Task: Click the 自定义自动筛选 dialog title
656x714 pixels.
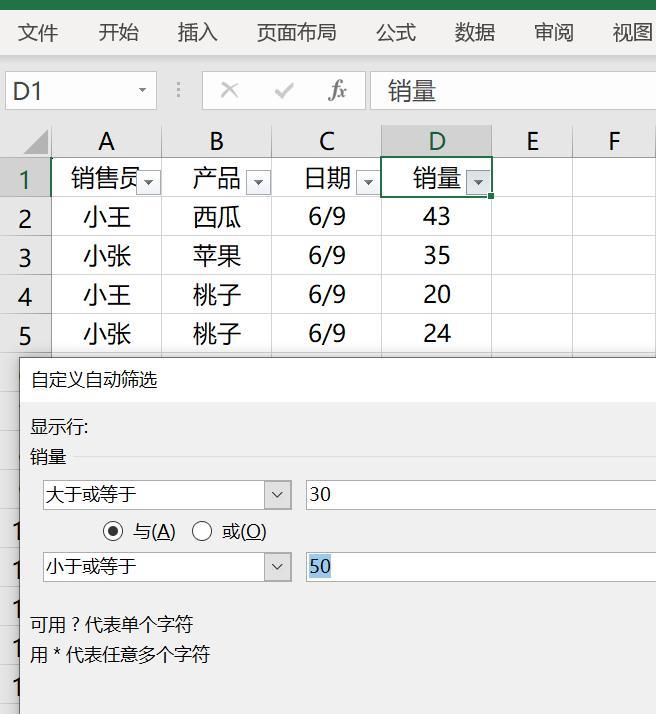Action: (94, 380)
